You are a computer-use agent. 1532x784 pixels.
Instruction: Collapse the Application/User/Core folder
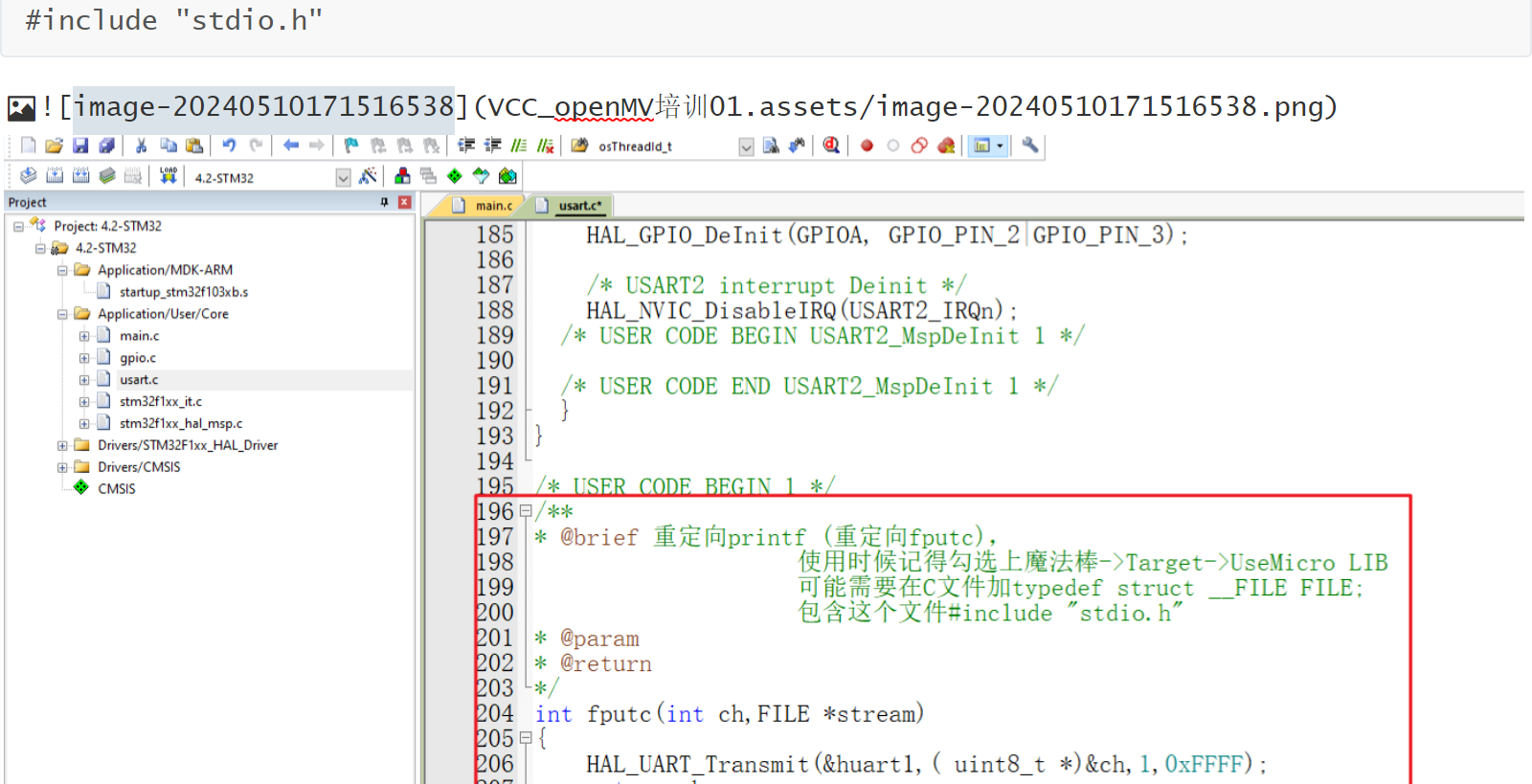click(62, 314)
